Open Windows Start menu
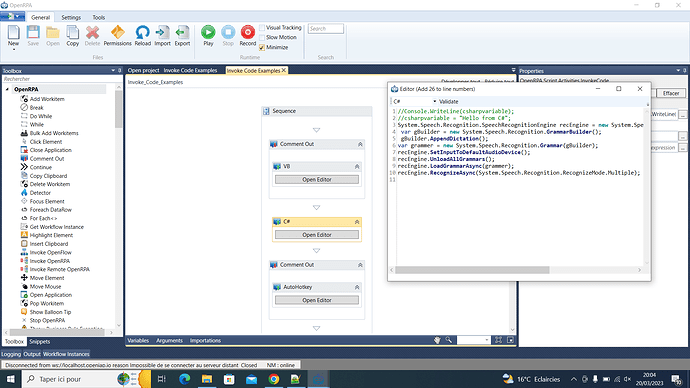Screen dimensions: 690x388 pos(11,379)
